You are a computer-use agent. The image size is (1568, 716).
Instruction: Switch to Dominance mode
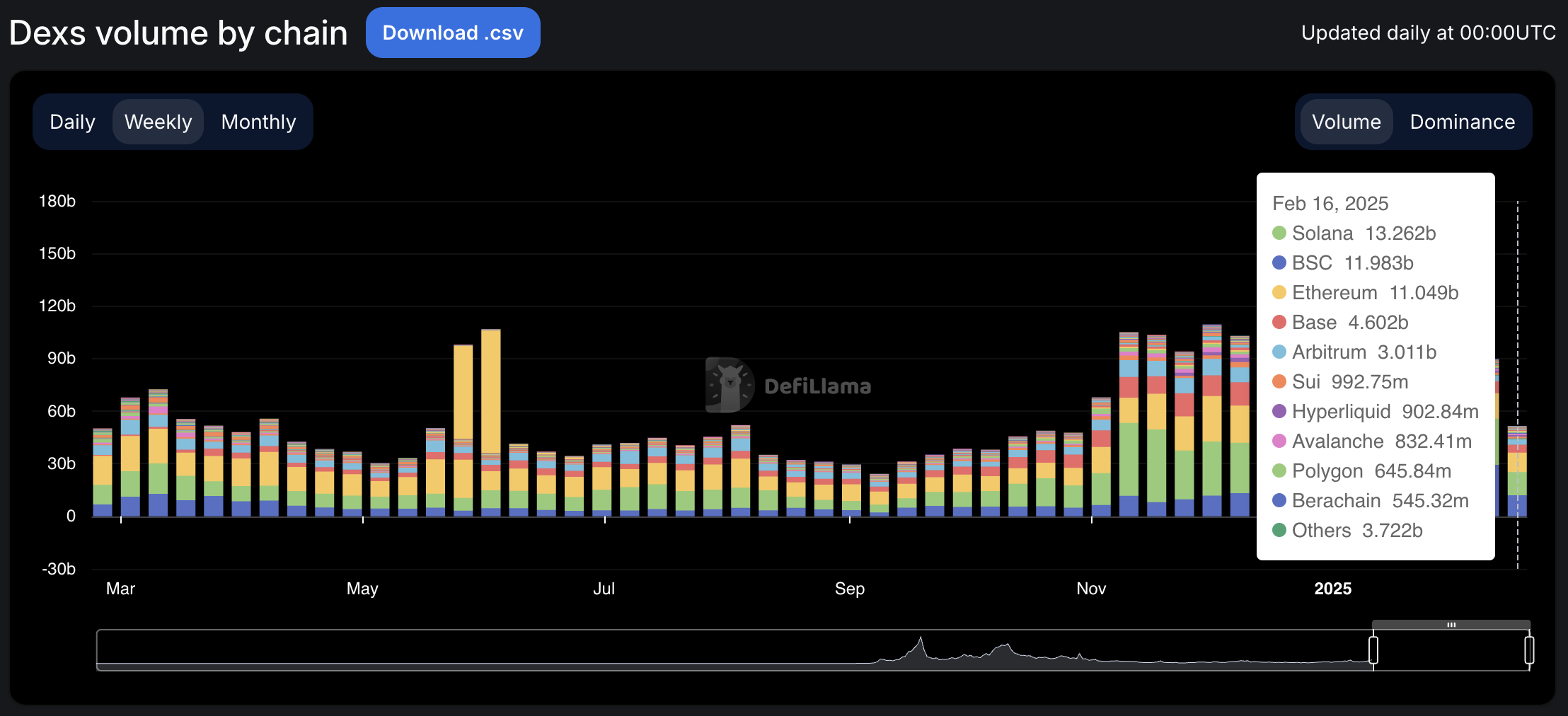tap(1462, 121)
